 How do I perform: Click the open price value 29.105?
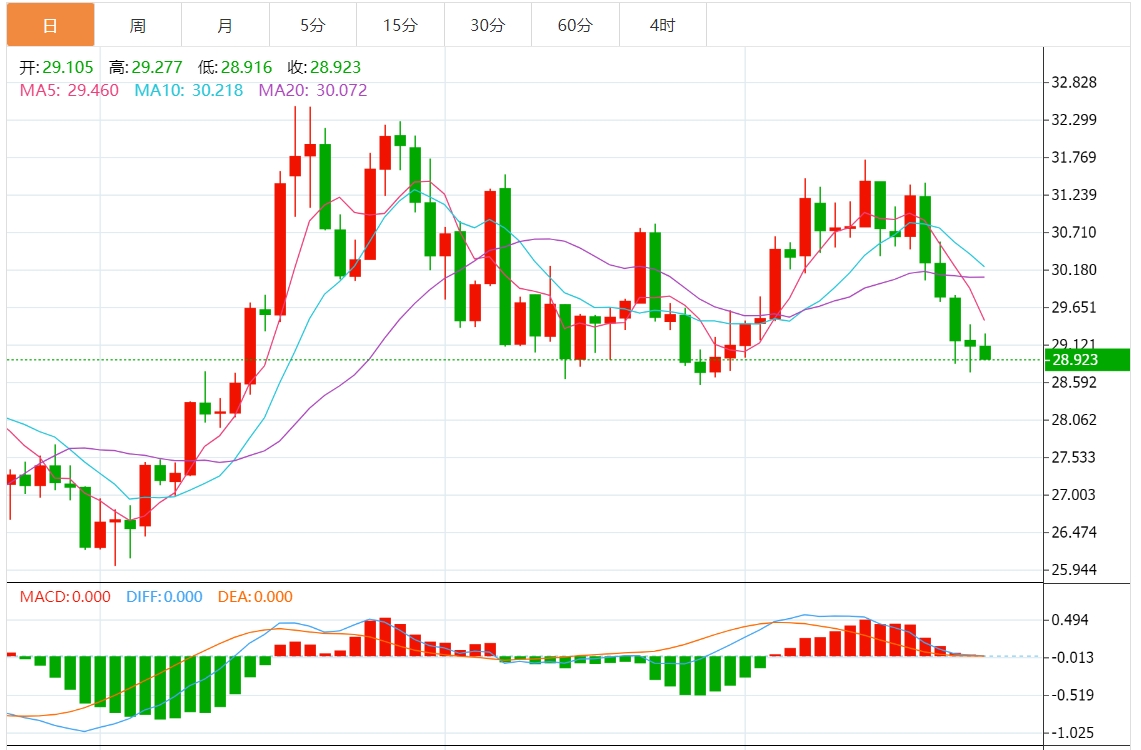pos(68,68)
